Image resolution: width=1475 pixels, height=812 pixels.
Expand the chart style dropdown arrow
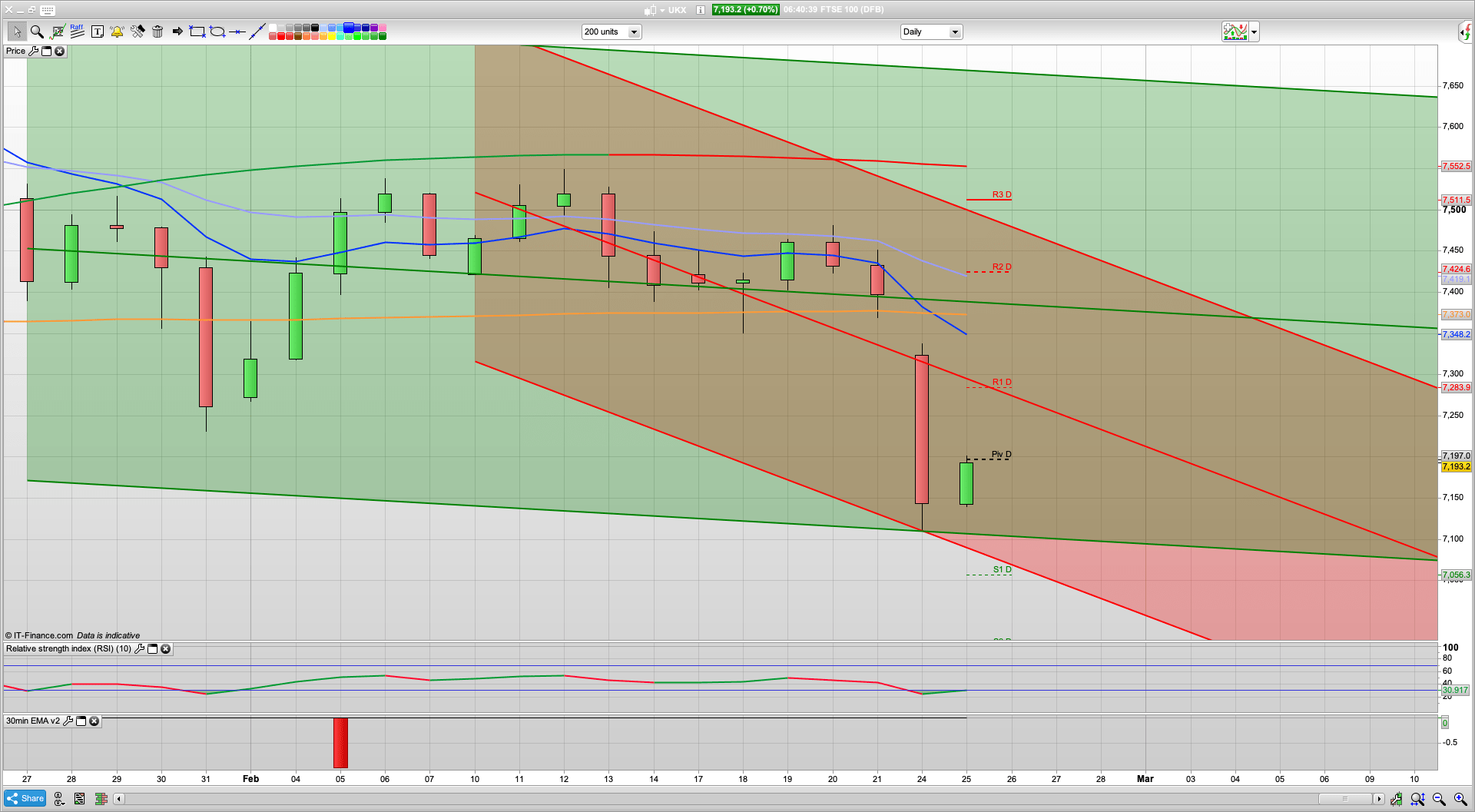pyautogui.click(x=1254, y=32)
